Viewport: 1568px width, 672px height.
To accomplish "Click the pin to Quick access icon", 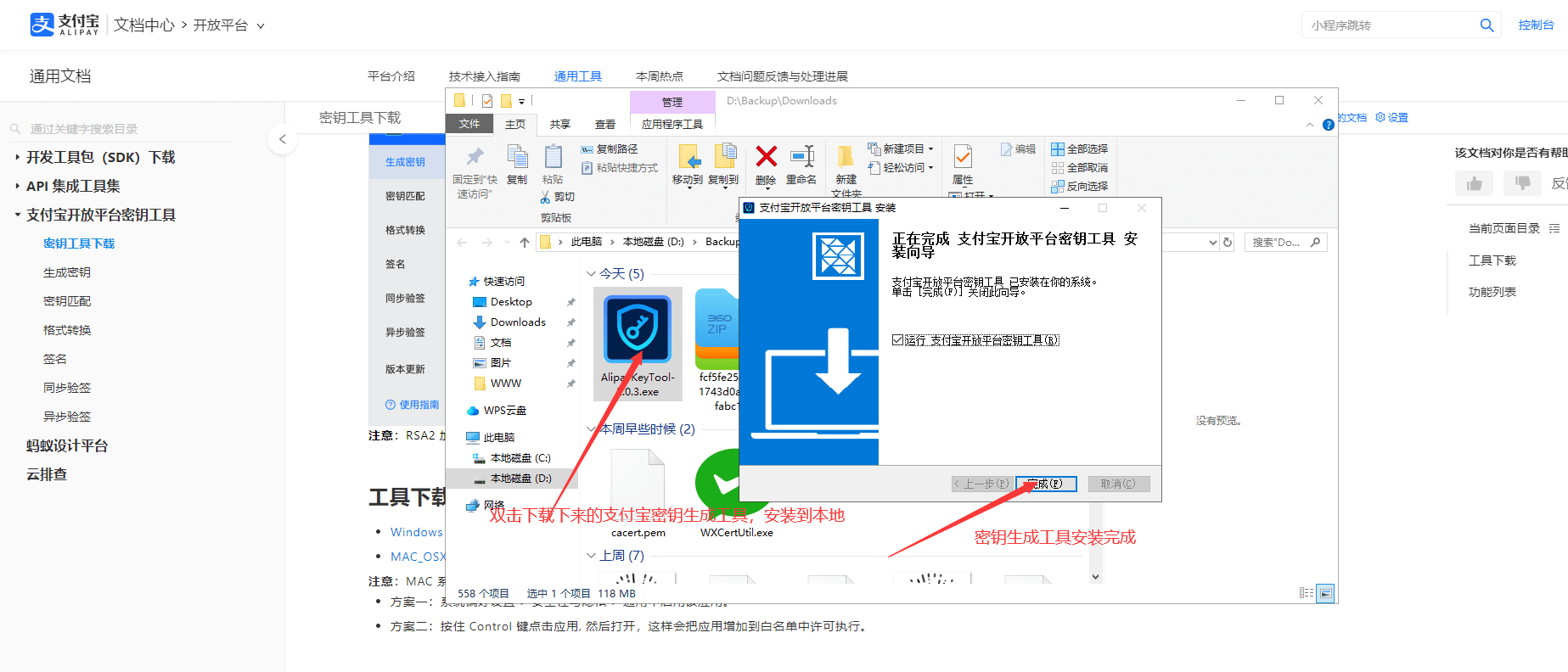I will pyautogui.click(x=475, y=156).
